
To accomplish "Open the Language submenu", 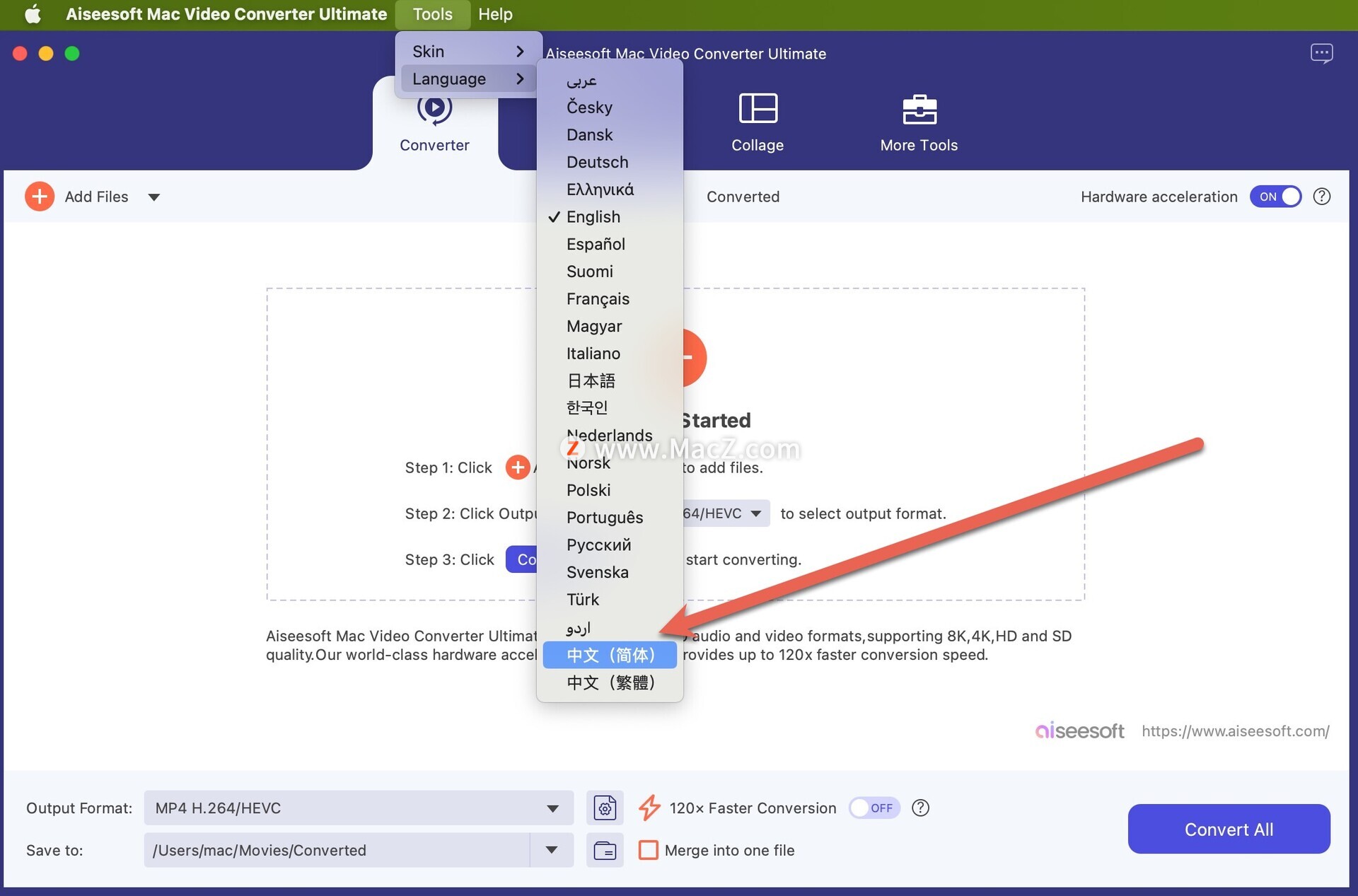I will pyautogui.click(x=468, y=78).
